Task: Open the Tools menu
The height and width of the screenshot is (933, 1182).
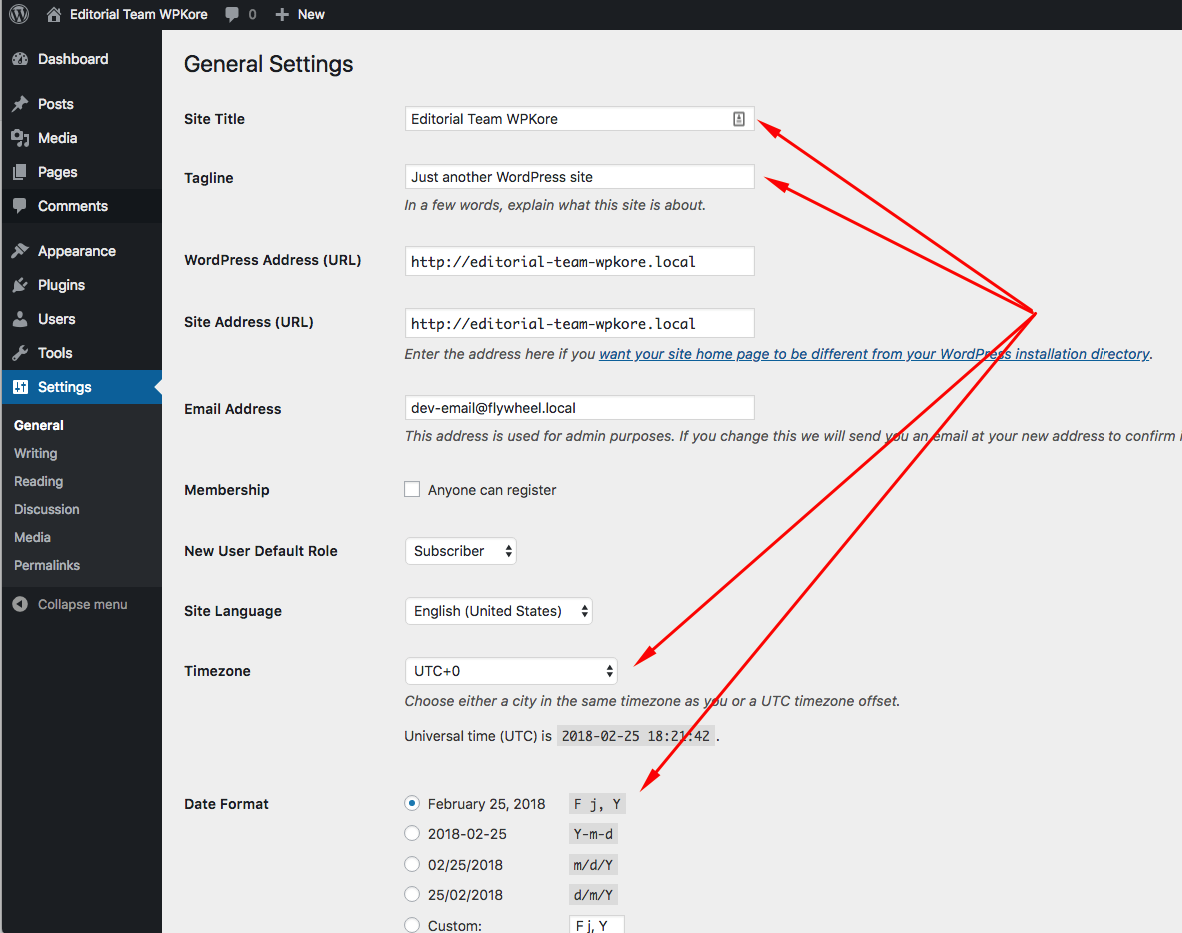Action: point(55,353)
